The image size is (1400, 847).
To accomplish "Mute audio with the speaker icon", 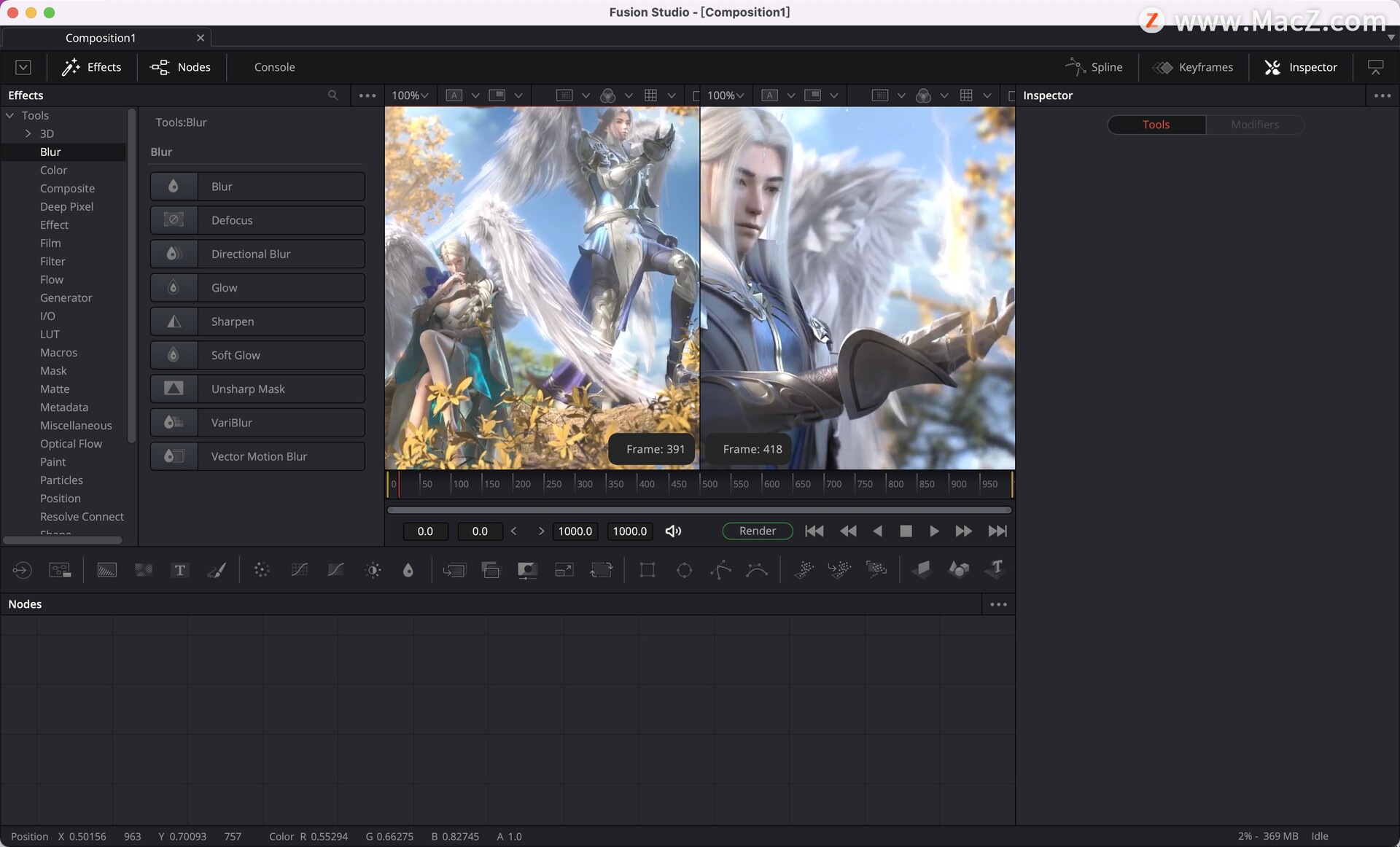I will tap(672, 531).
